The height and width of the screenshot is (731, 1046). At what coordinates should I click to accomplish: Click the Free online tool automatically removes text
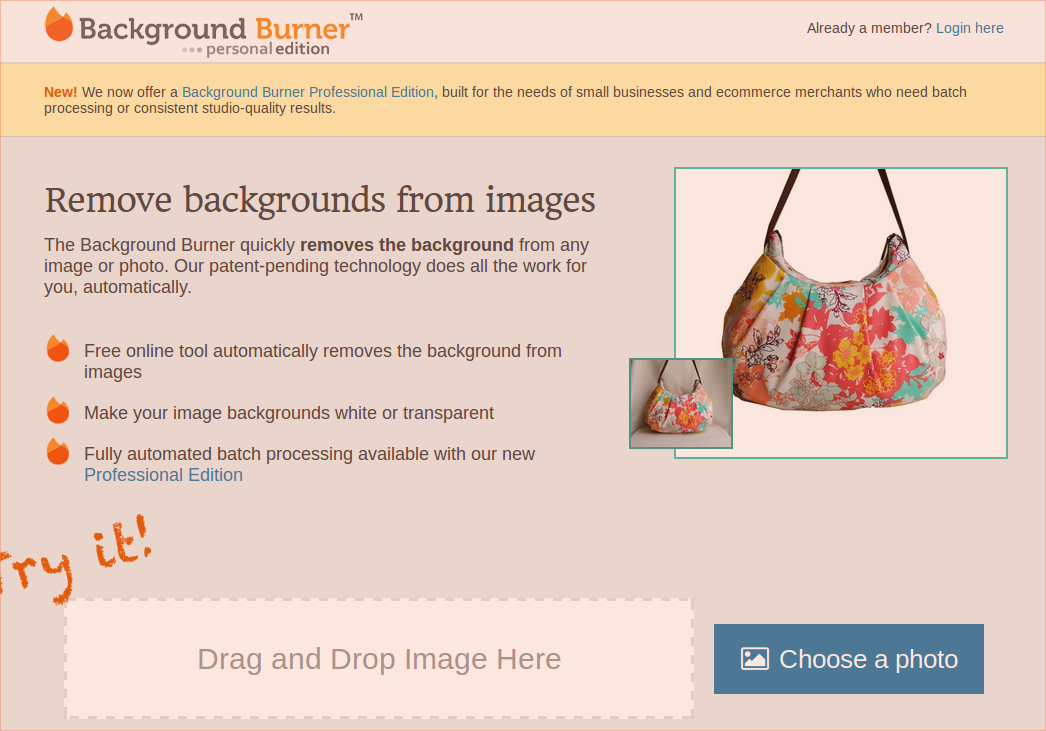(x=323, y=361)
